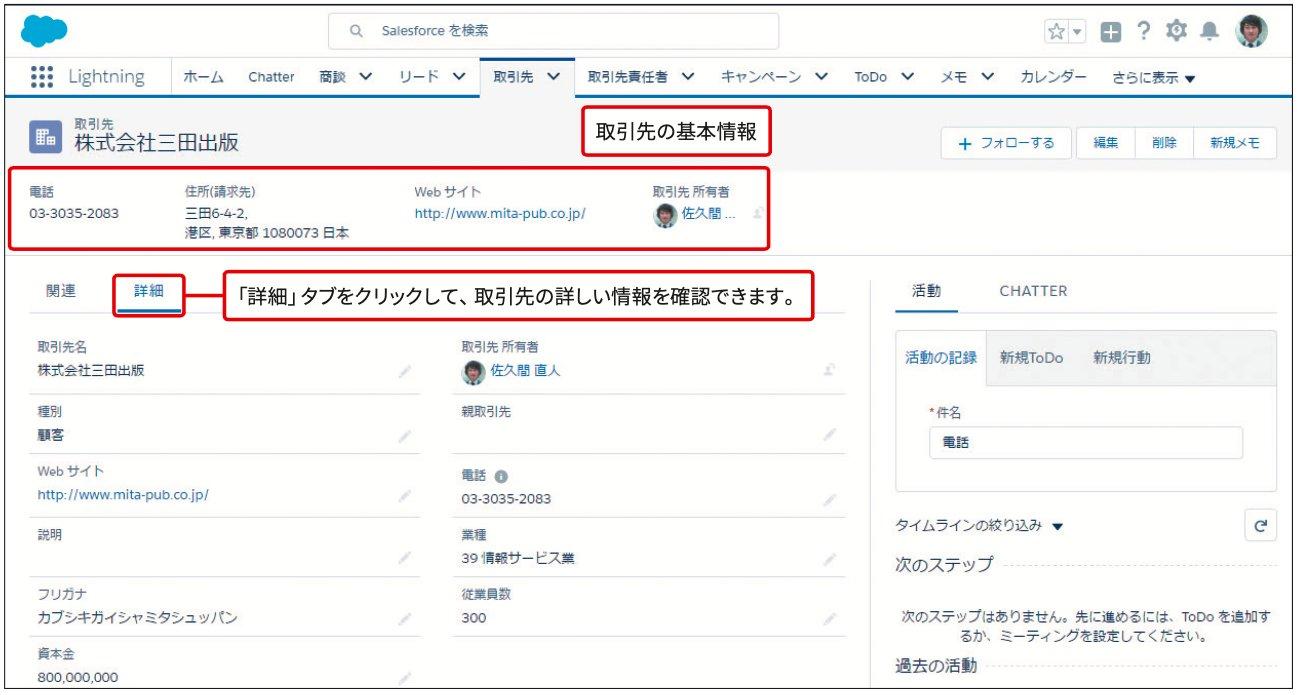Open the Web サイト link in the details section
This screenshot has width=1297, height=695.
(123, 495)
